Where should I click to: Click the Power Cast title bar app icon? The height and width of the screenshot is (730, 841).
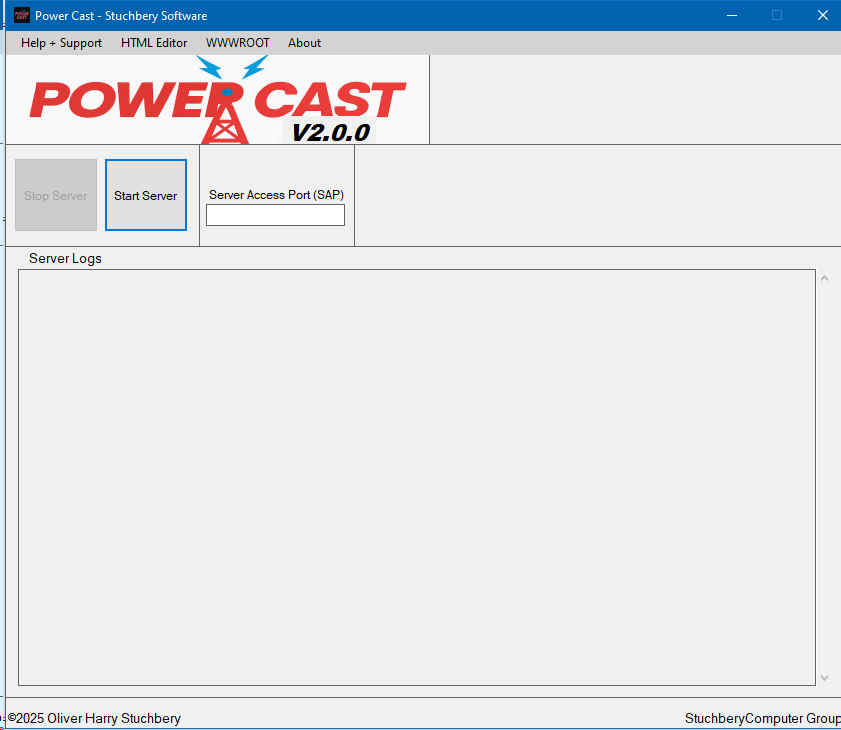(x=21, y=15)
